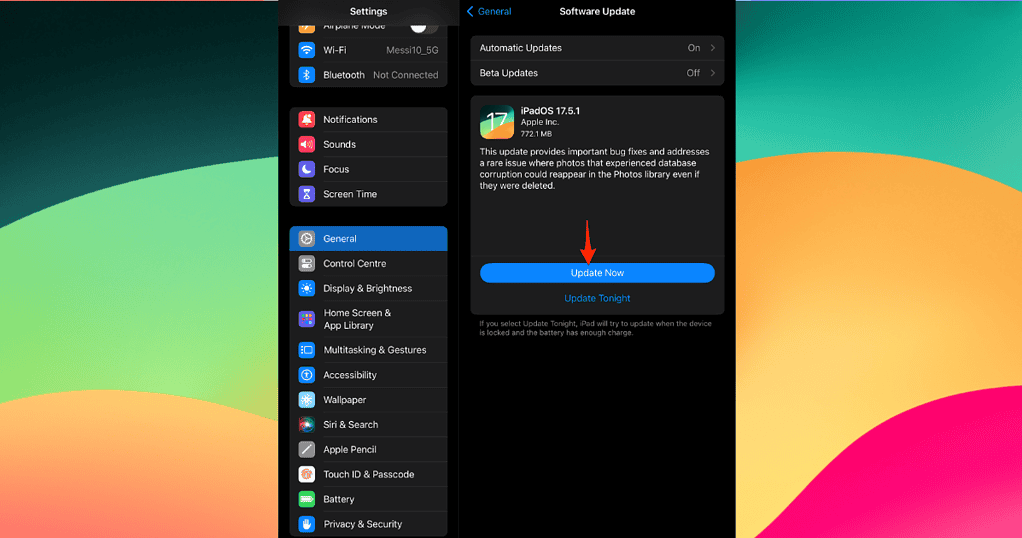Tap the Sounds speaker icon
This screenshot has width=1022, height=538.
coord(306,145)
